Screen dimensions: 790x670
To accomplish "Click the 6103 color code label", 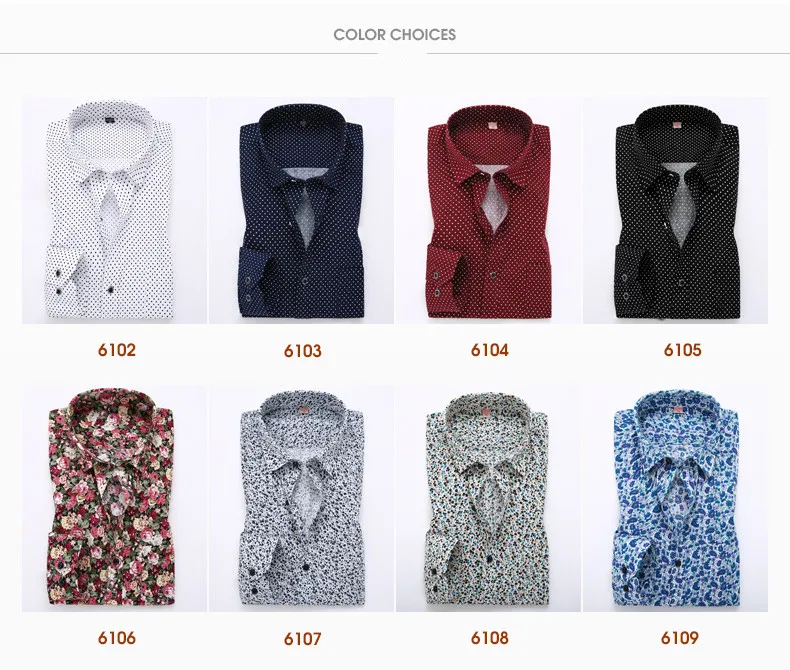I will [302, 351].
